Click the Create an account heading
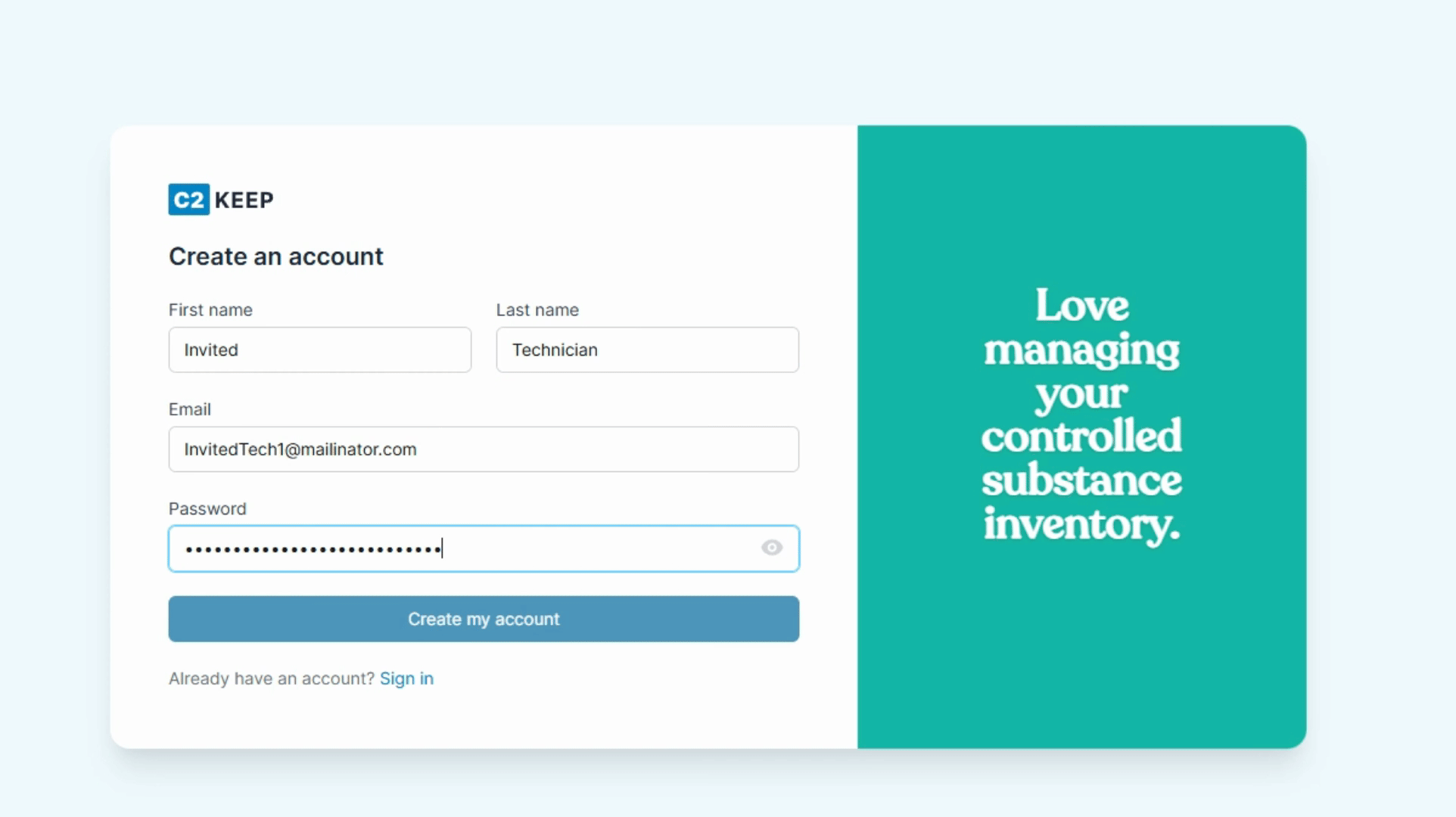 pyautogui.click(x=276, y=256)
